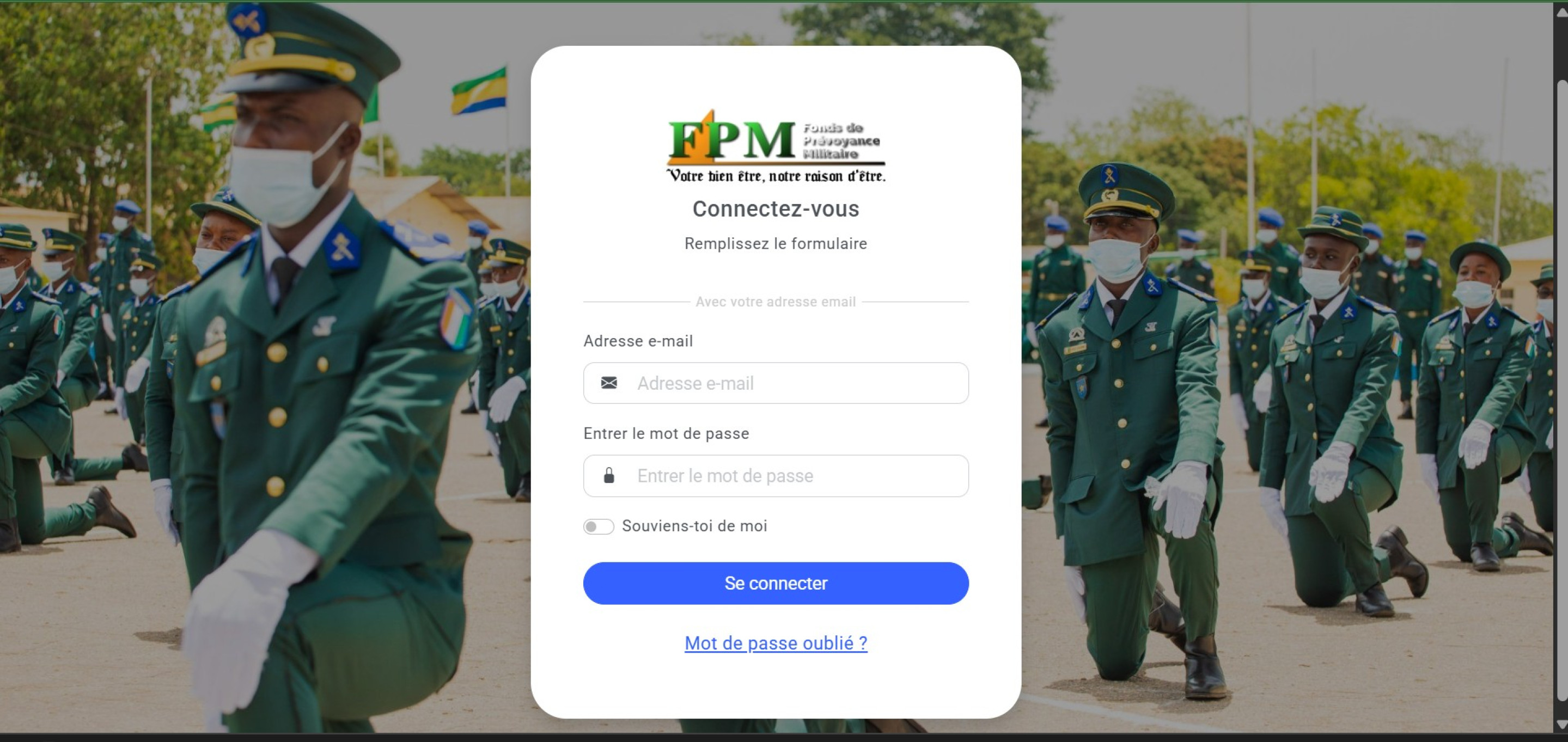
Task: Click the scrollbar up arrow
Action: point(1562,13)
